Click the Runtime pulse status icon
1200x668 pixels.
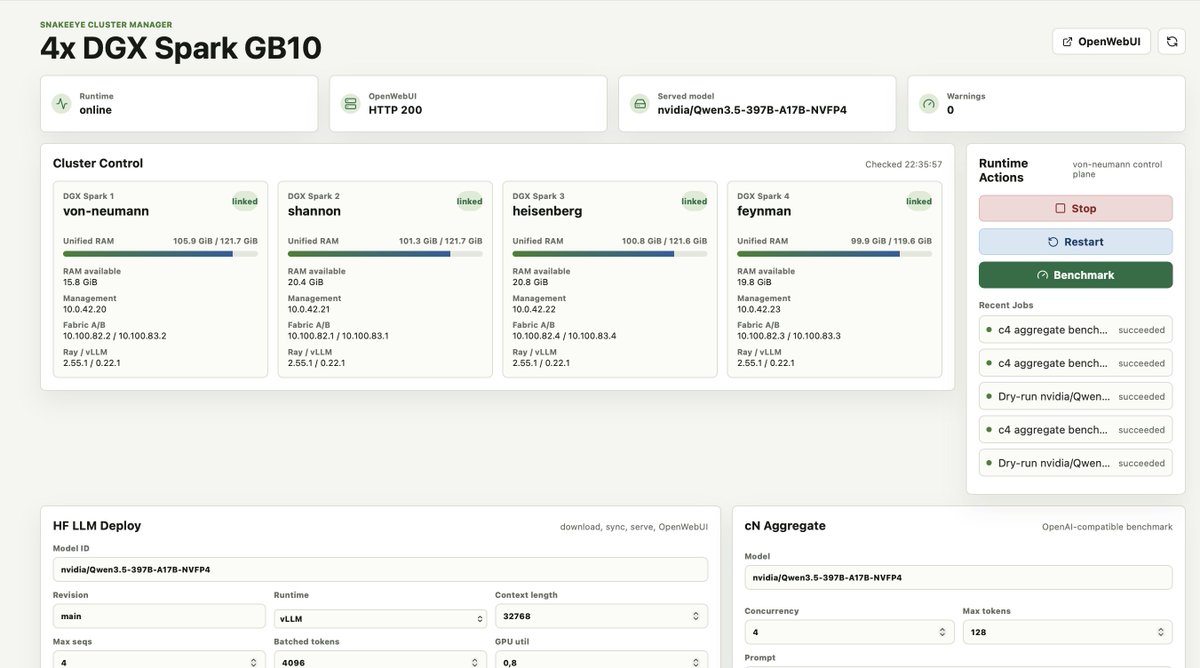(62, 103)
